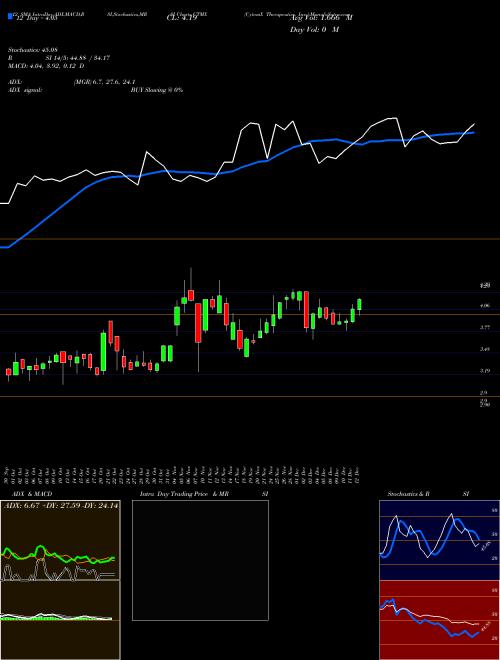Viewport: 500px width, 660px height.
Task: Click the 'Day Vol: 0 M' value
Action: coord(314,29)
